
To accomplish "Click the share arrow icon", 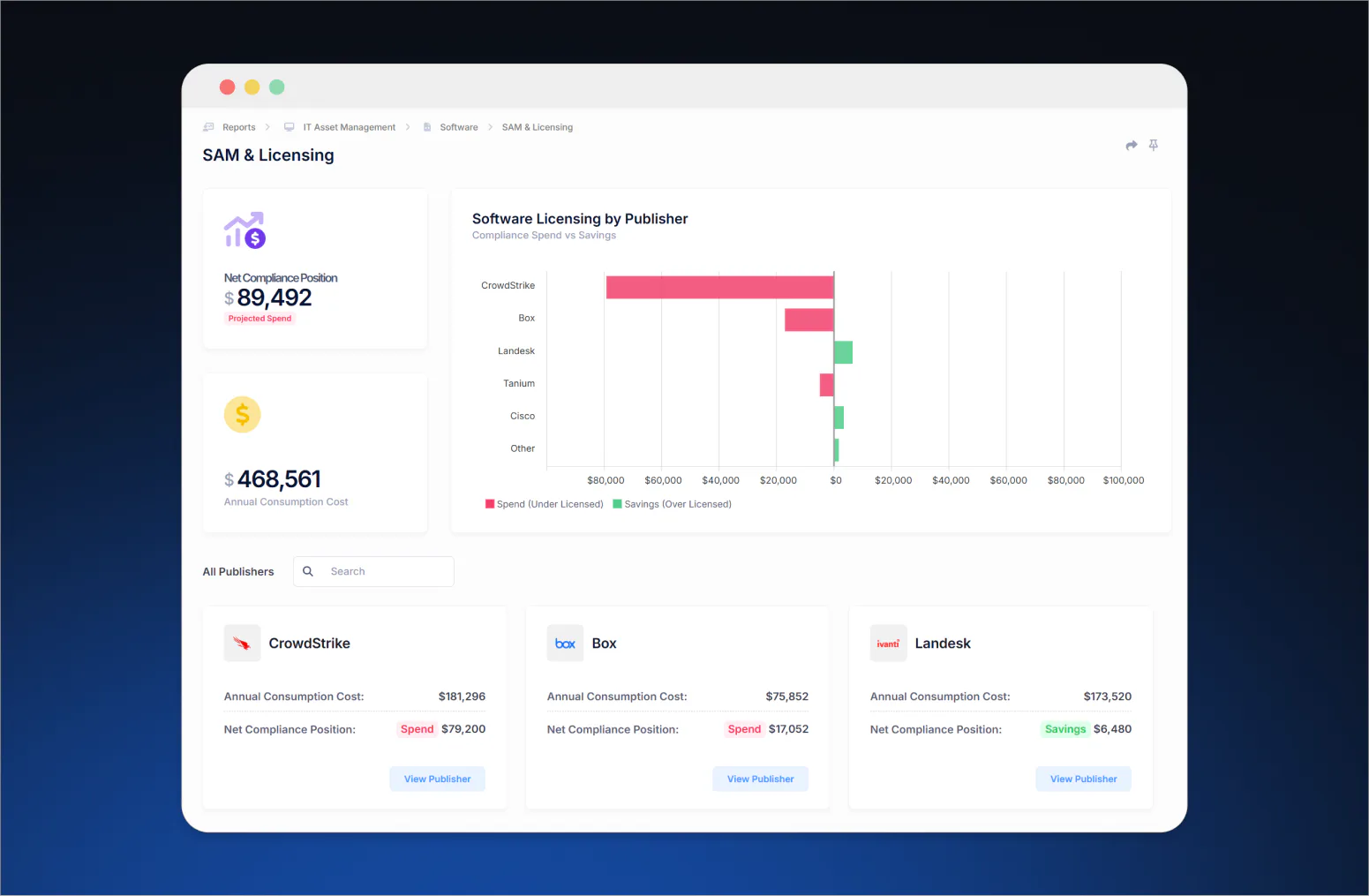I will (1132, 146).
